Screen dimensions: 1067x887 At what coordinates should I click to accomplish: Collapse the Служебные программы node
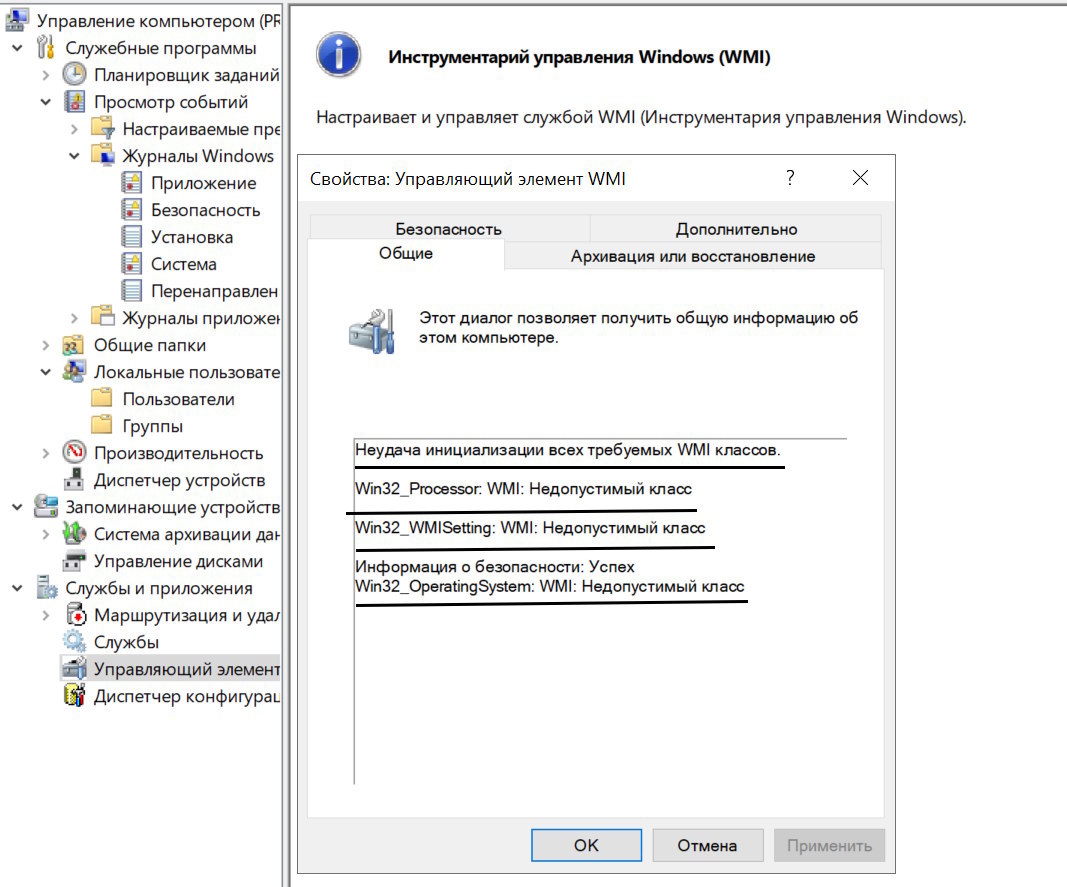17,48
